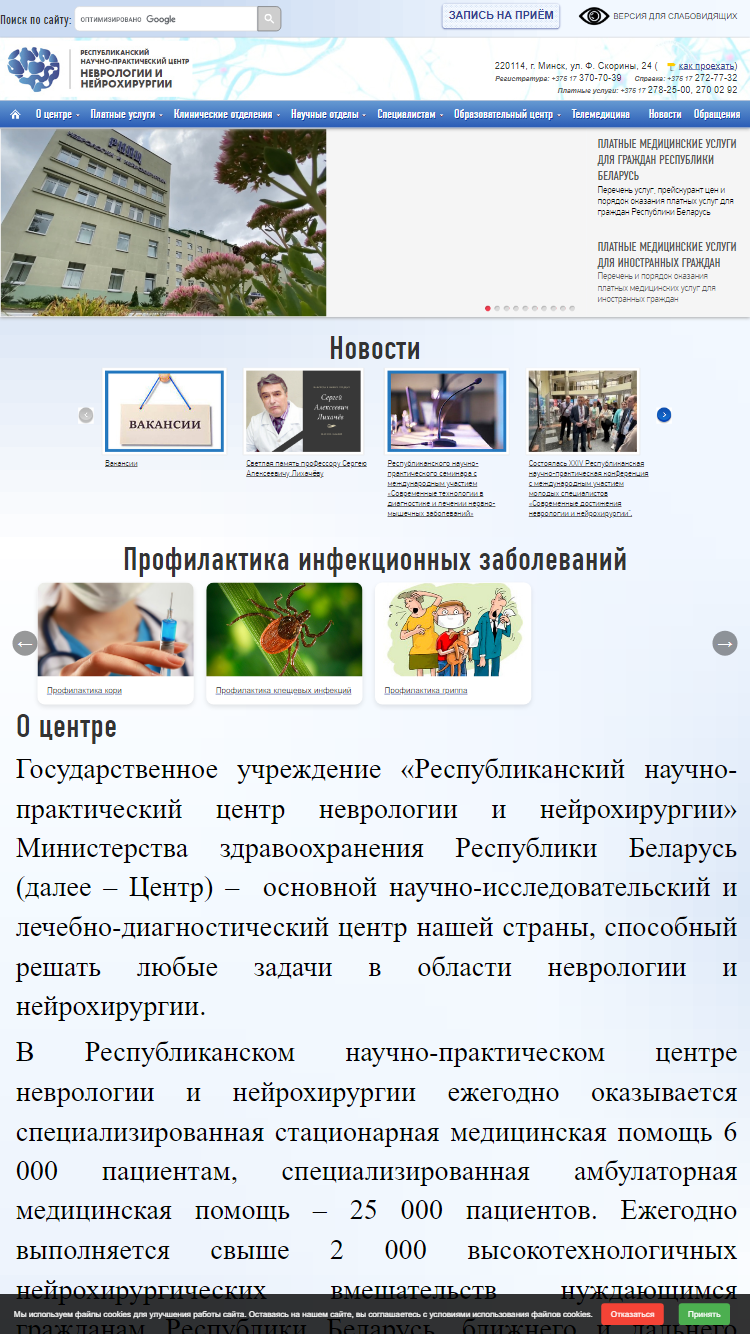Click the inquiries phone number 272-77-32
Screen dimensions: 750x1334
point(716,78)
